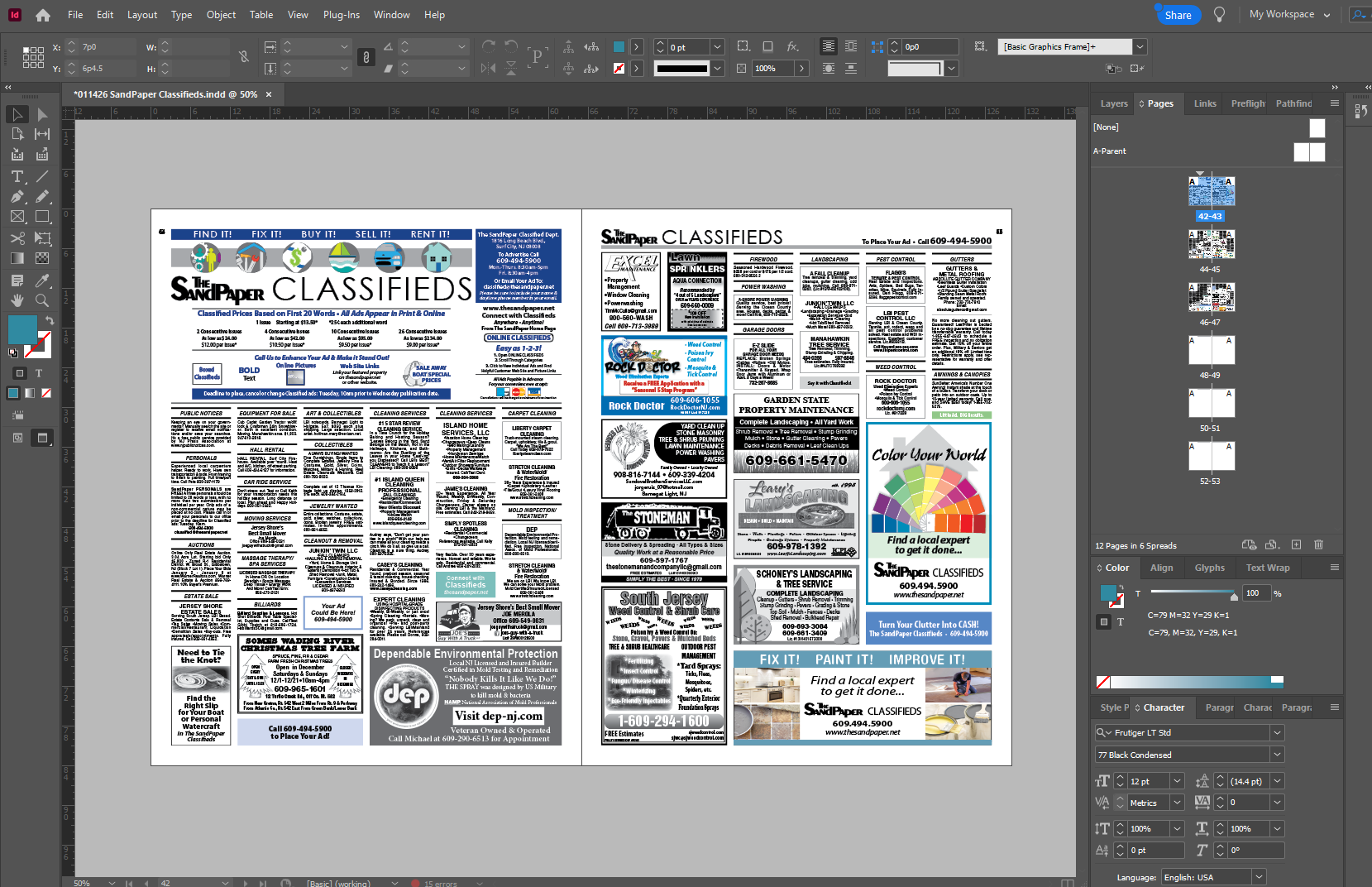Select the Scissors tool
This screenshot has width=1372, height=887.
[x=17, y=238]
